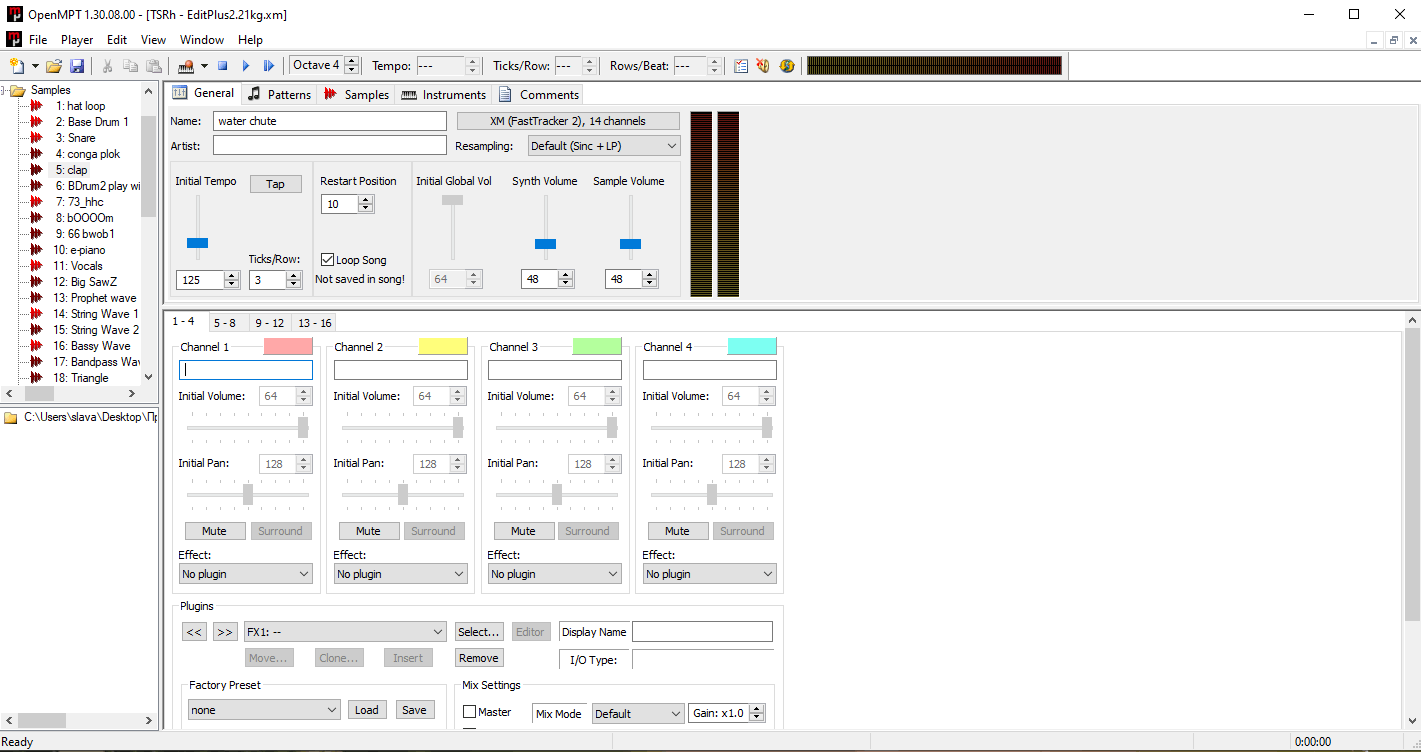1421x752 pixels.
Task: Open the File menu
Action: (38, 40)
